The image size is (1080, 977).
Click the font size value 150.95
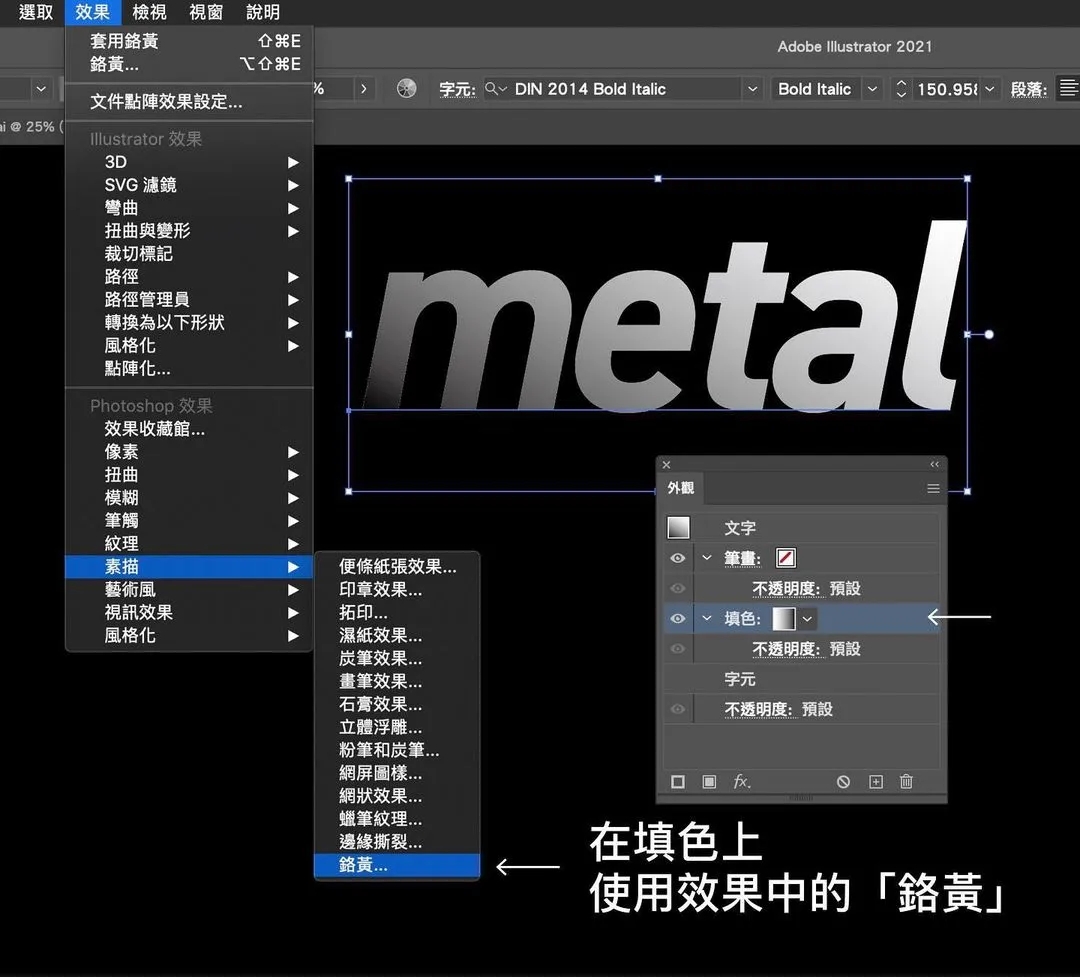click(946, 88)
